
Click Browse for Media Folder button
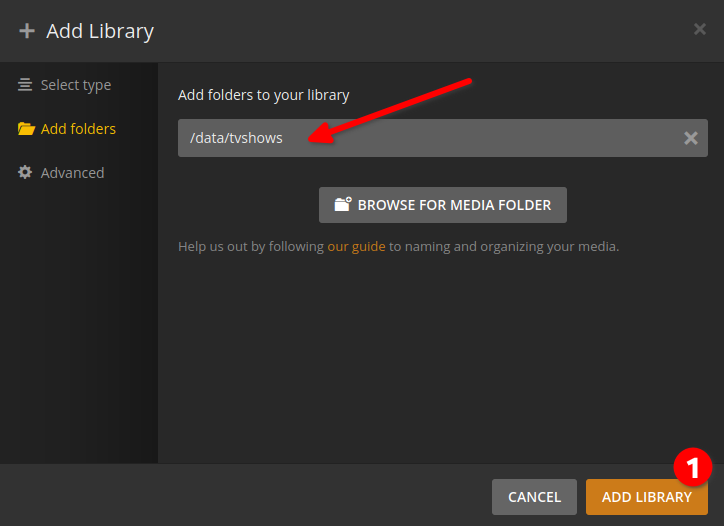point(443,205)
